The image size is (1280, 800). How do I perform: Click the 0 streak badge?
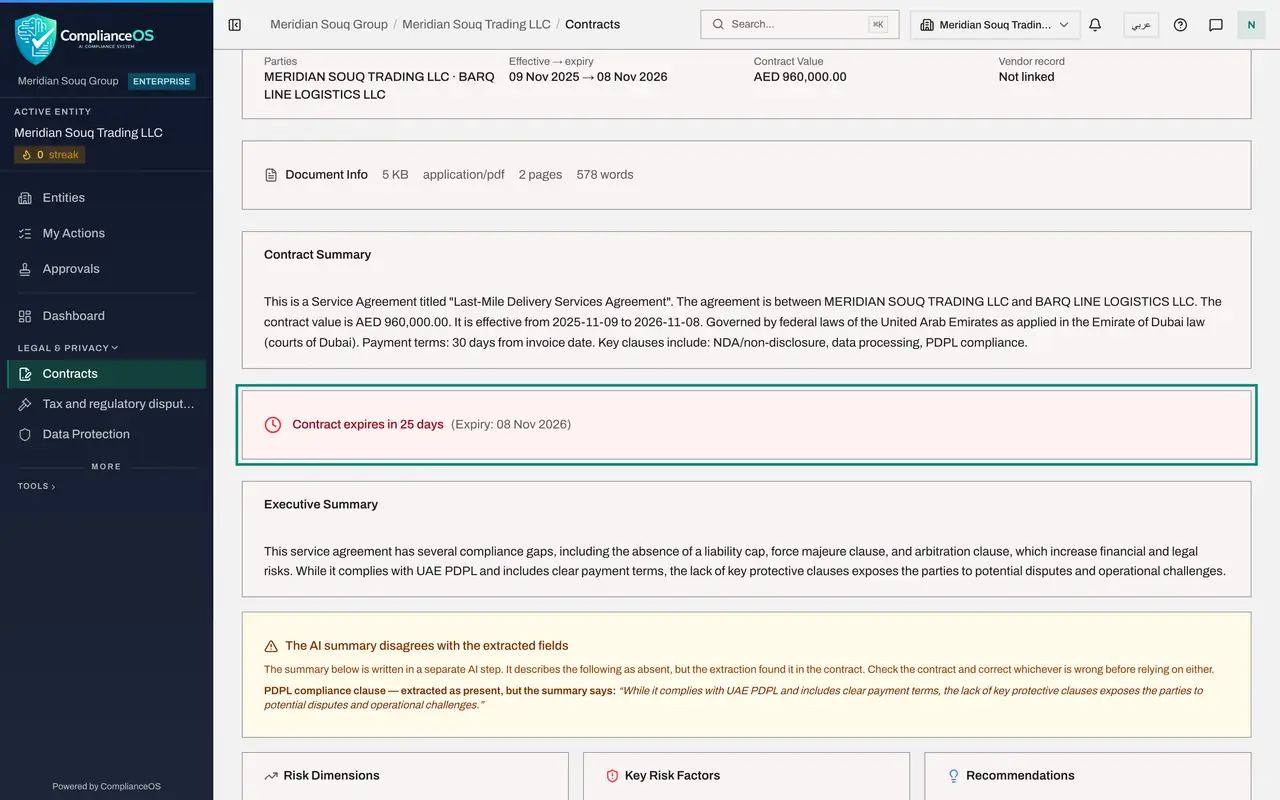pyautogui.click(x=50, y=155)
